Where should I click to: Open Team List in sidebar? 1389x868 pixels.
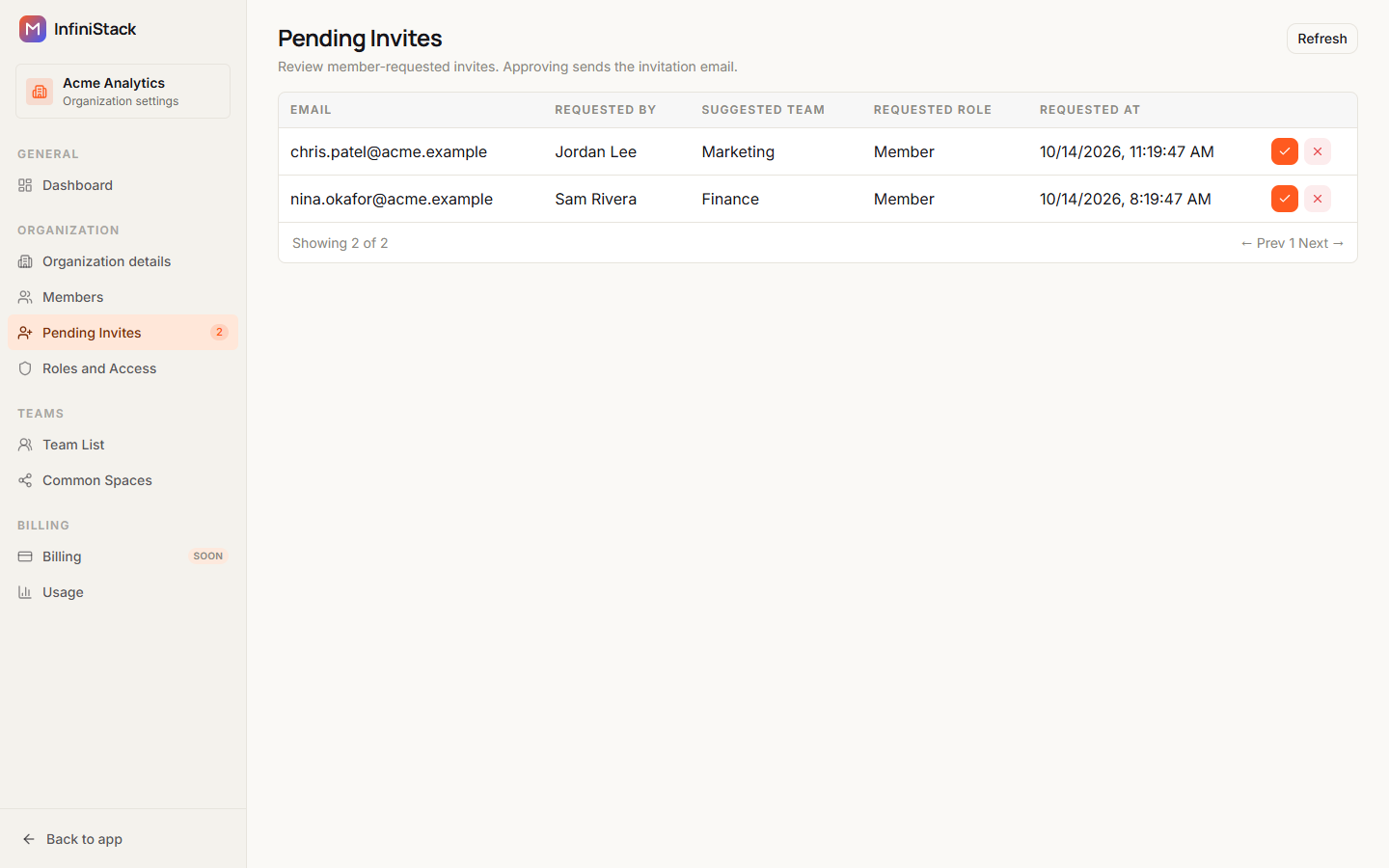pos(123,445)
